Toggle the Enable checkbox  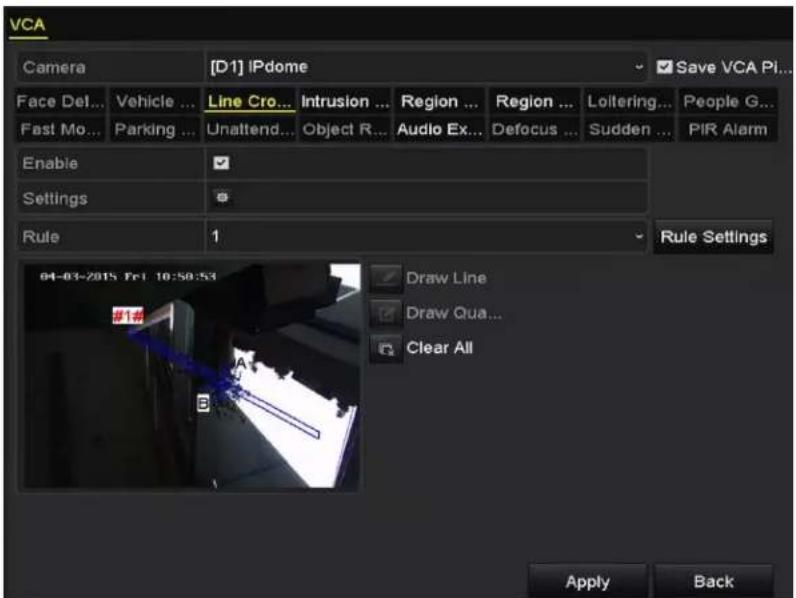pos(221,163)
